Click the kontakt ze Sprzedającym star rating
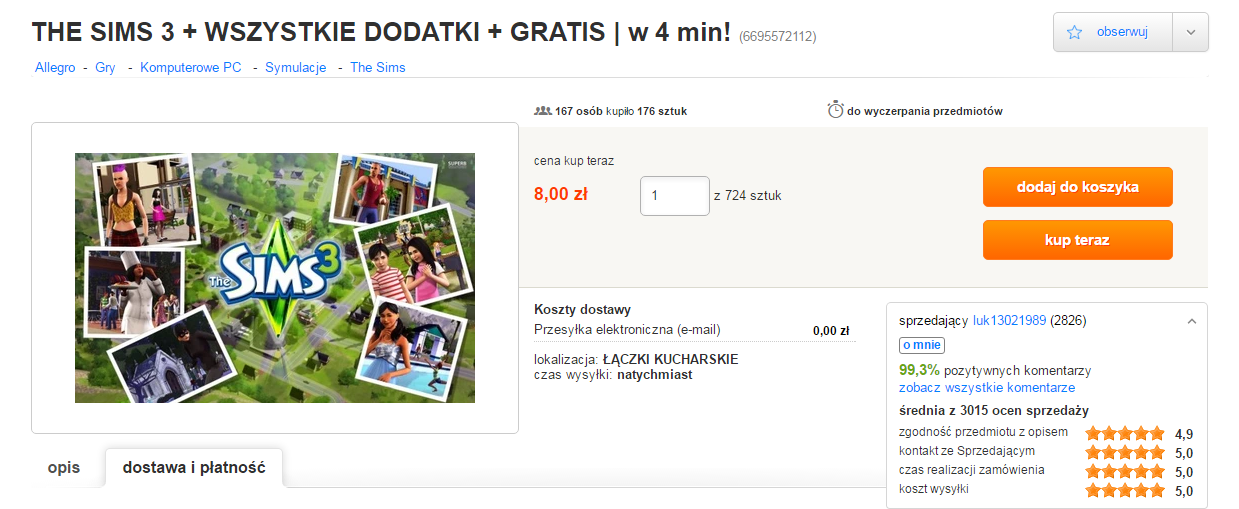The width and height of the screenshot is (1239, 509). tap(1125, 452)
